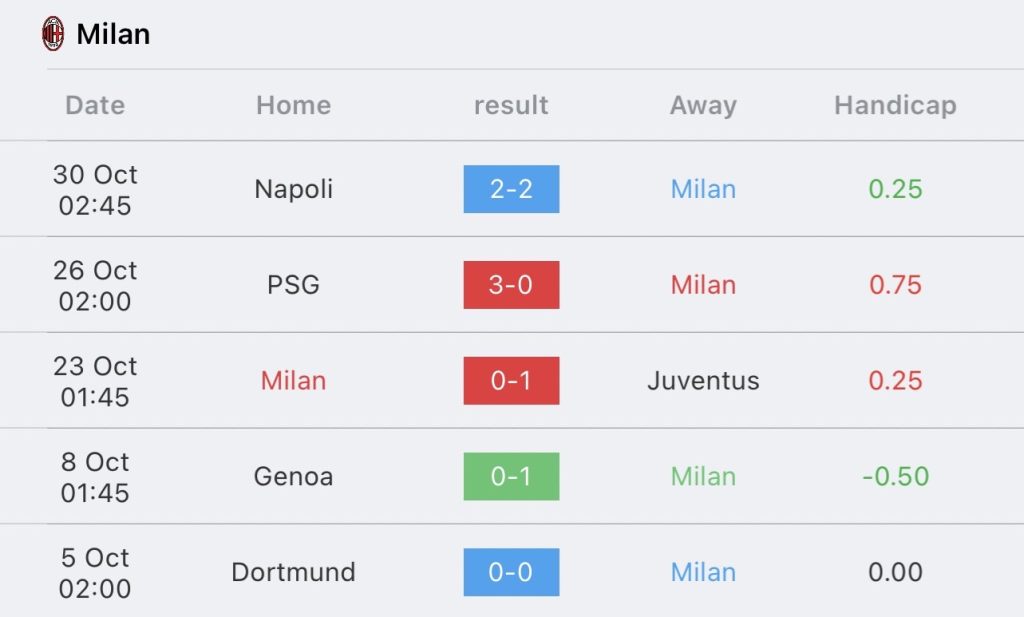1024x617 pixels.
Task: Select Genoa home team
Action: [293, 477]
